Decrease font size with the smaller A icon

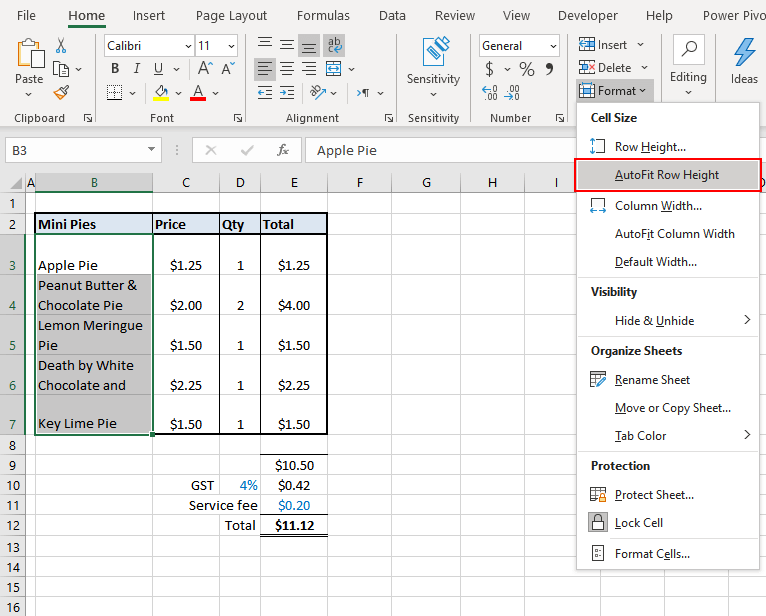(228, 68)
